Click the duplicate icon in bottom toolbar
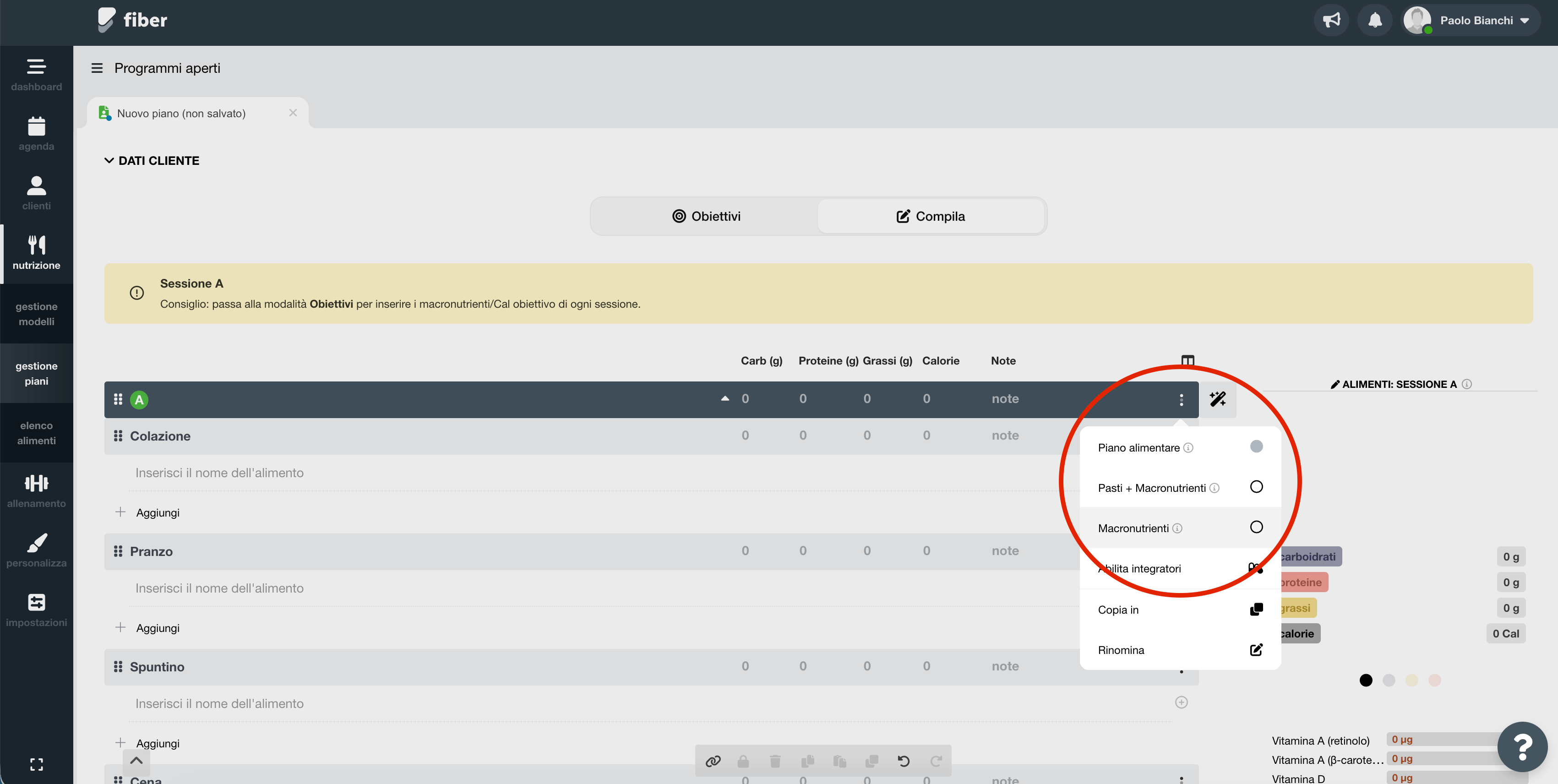The width and height of the screenshot is (1558, 784). coord(872,761)
